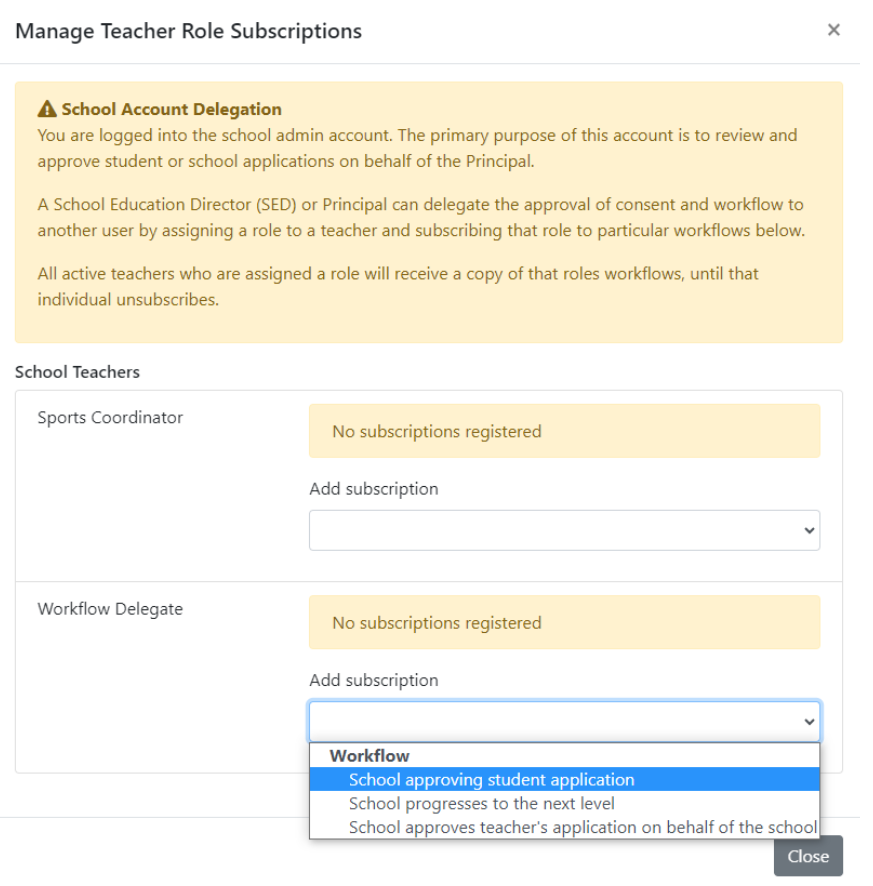Close the dialog with the X icon
Screen dimensions: 873x886
pyautogui.click(x=833, y=30)
